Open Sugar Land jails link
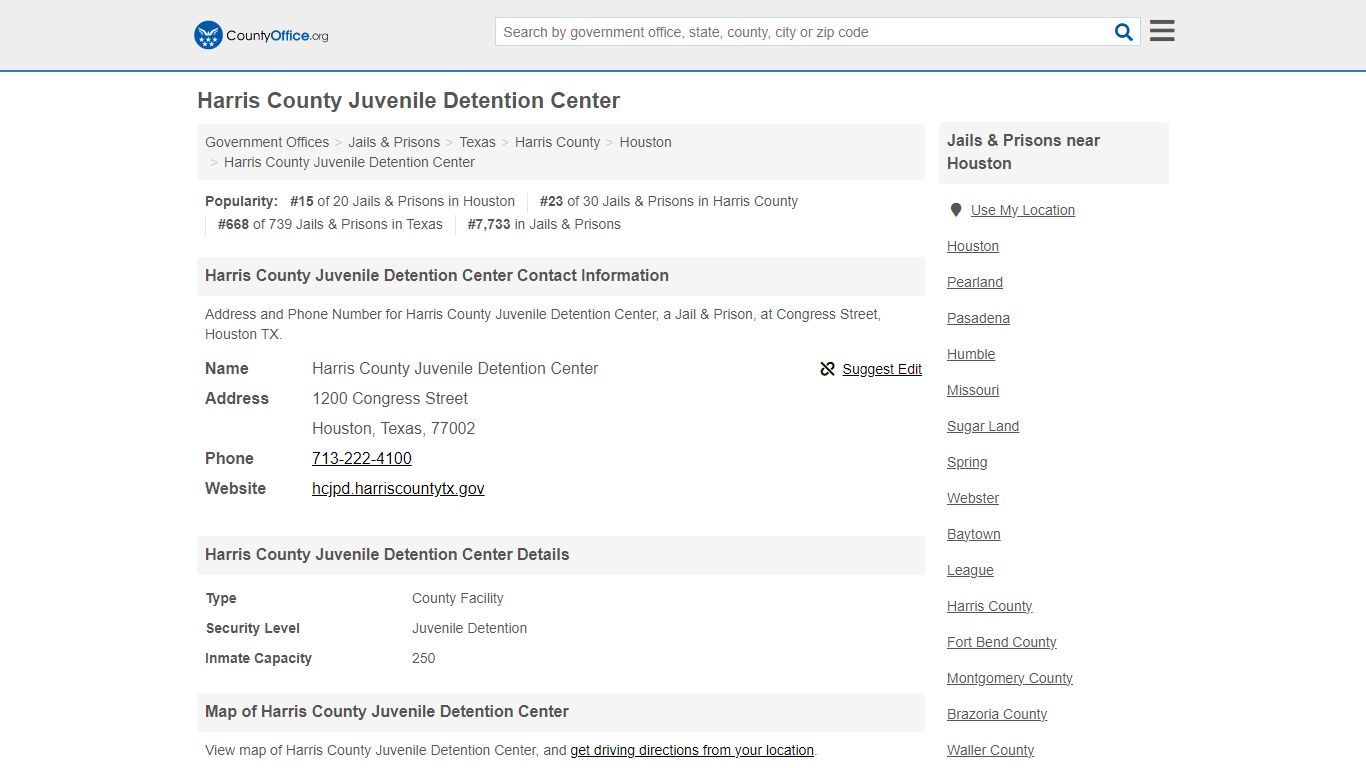This screenshot has height=768, width=1366. pos(983,426)
